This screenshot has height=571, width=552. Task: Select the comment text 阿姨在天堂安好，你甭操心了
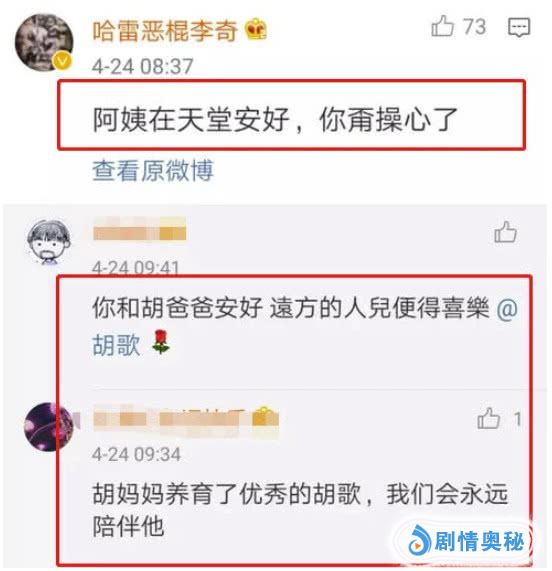275,119
